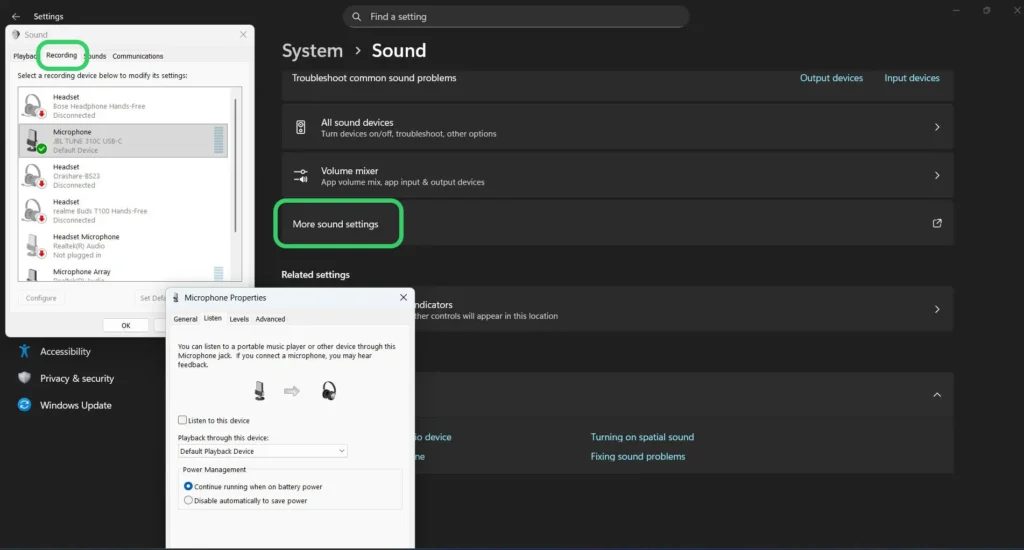The height and width of the screenshot is (550, 1024).
Task: Click the Input devices link
Action: coord(912,78)
